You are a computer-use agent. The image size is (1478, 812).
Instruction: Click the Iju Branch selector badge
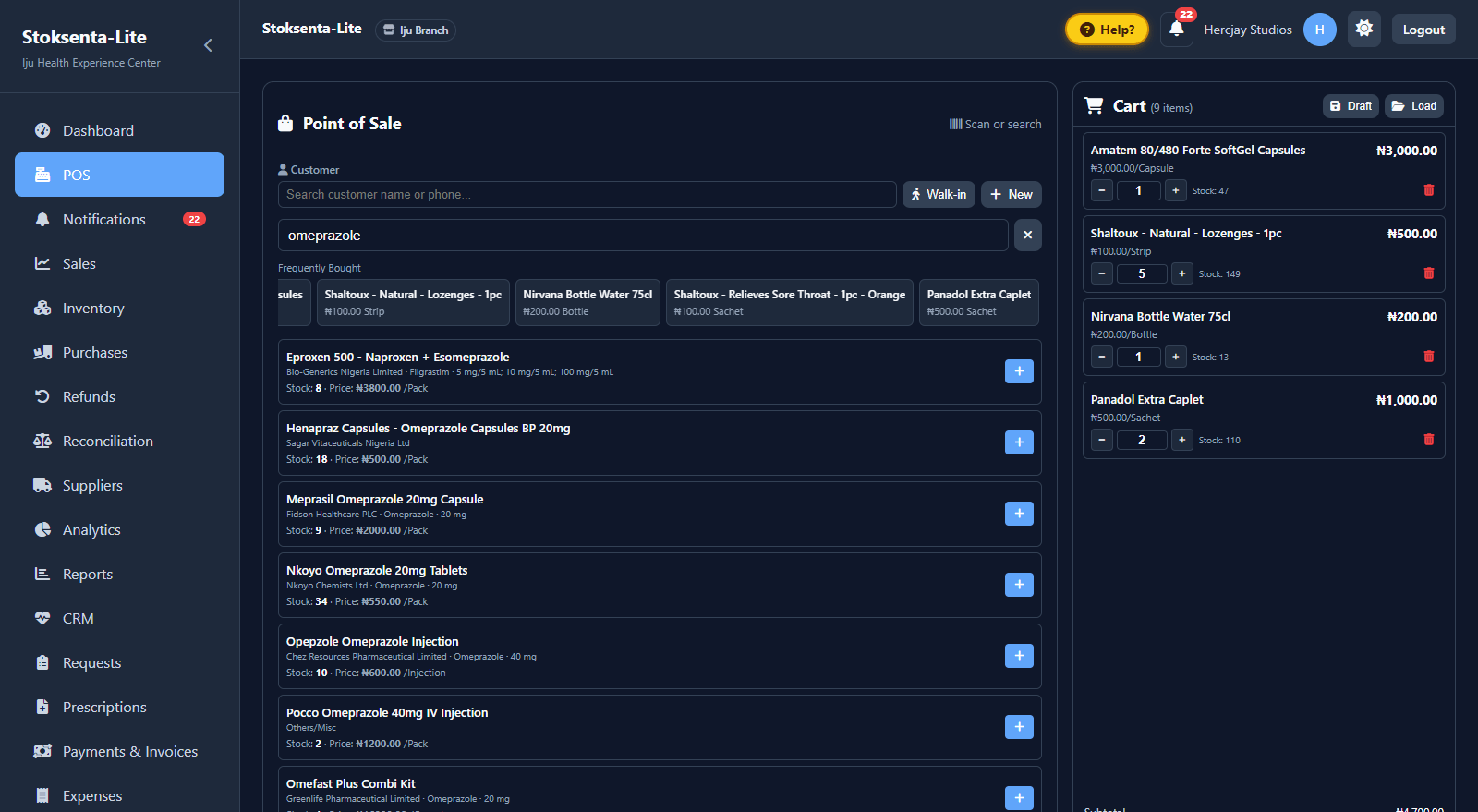[x=416, y=30]
